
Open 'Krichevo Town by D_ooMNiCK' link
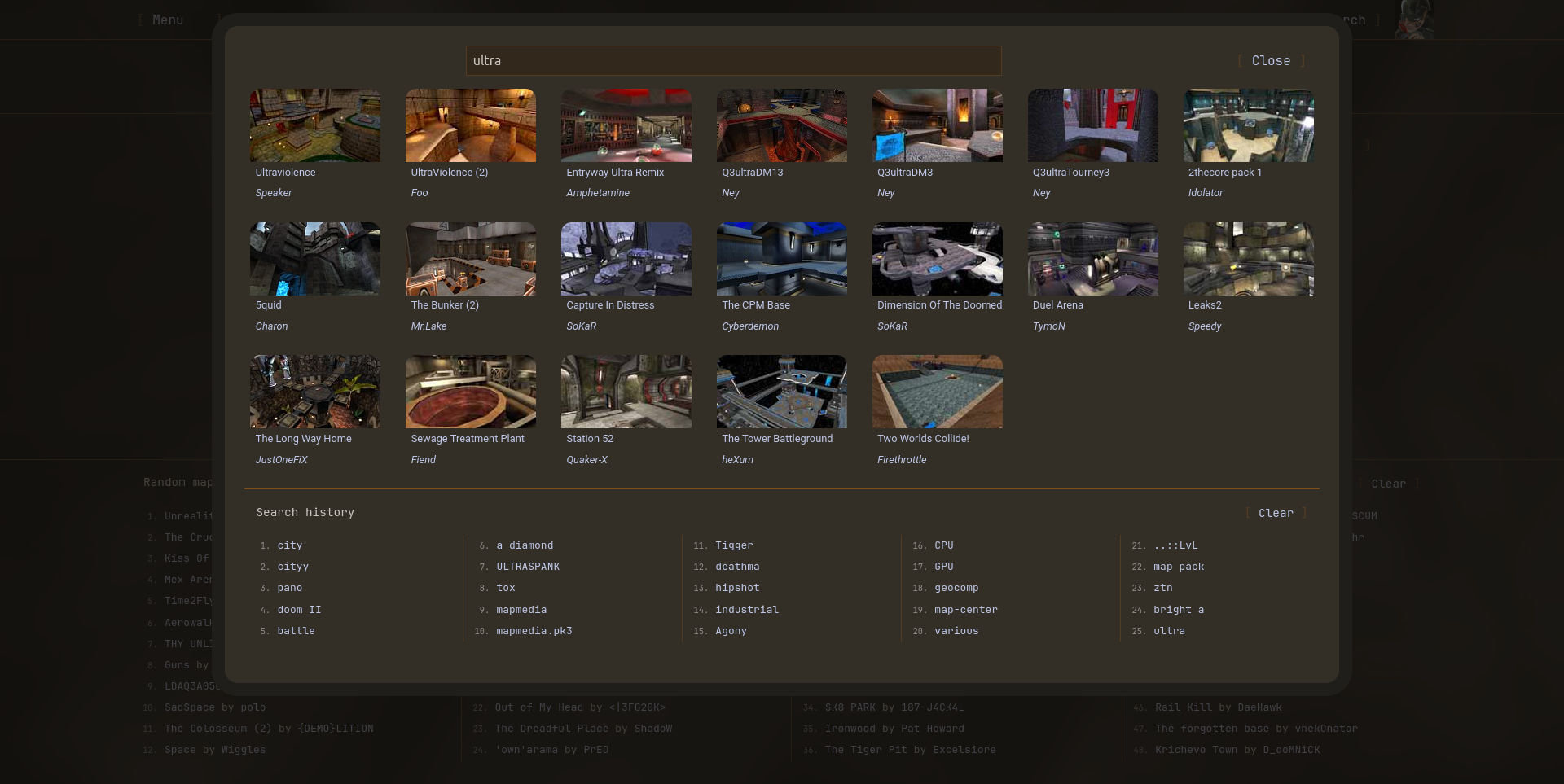click(1237, 750)
